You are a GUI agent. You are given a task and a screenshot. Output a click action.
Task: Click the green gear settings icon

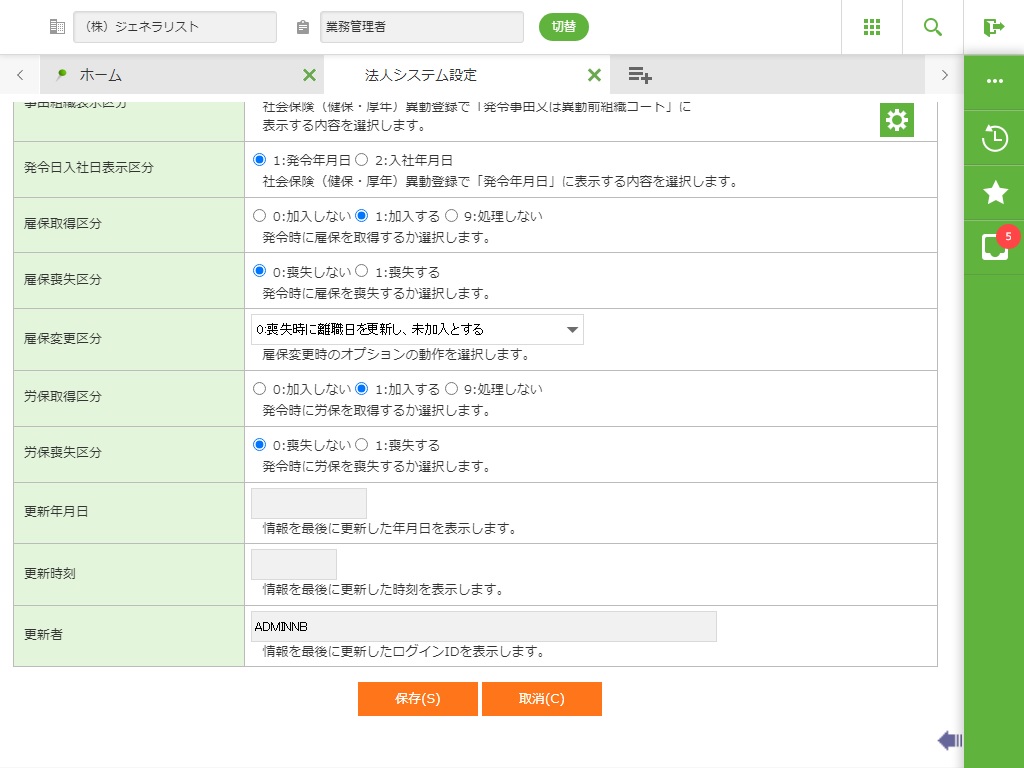click(896, 120)
